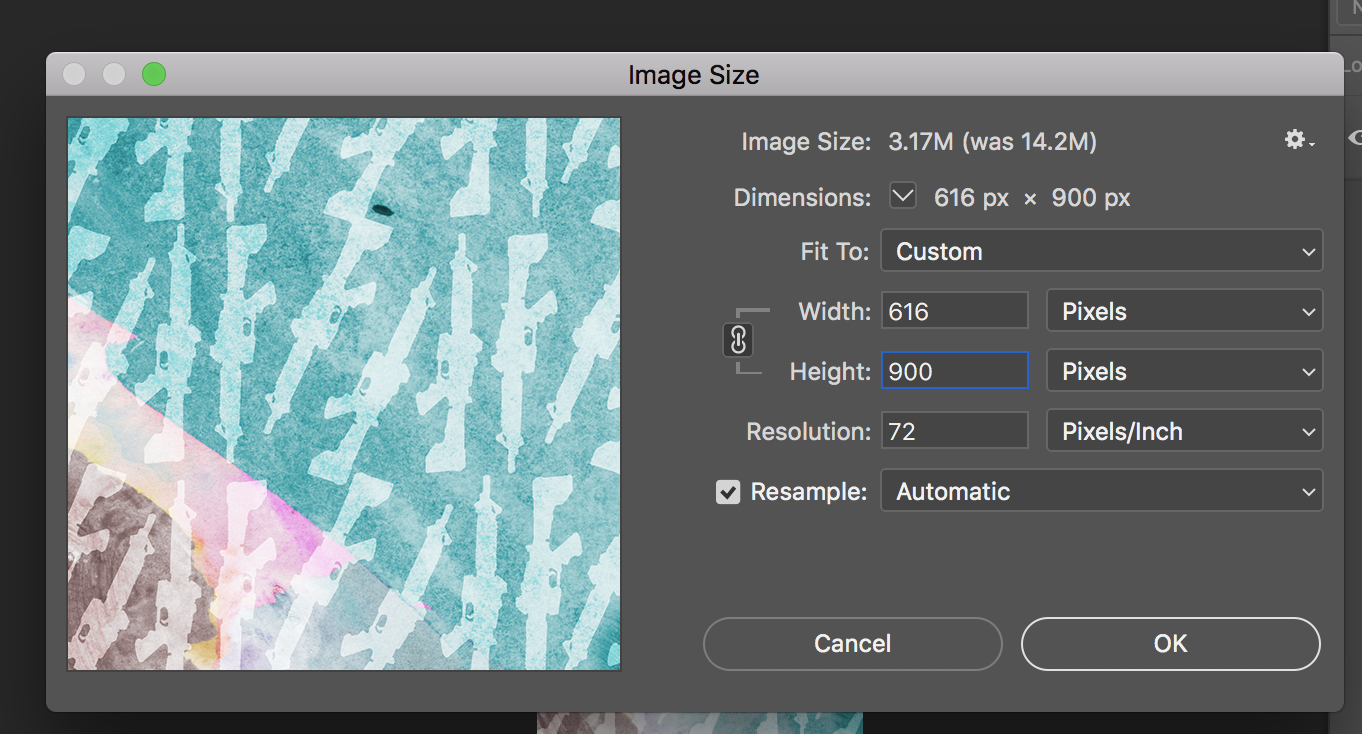Click the leftmost gray close window button
Viewport: 1362px width, 734px height.
pos(74,74)
